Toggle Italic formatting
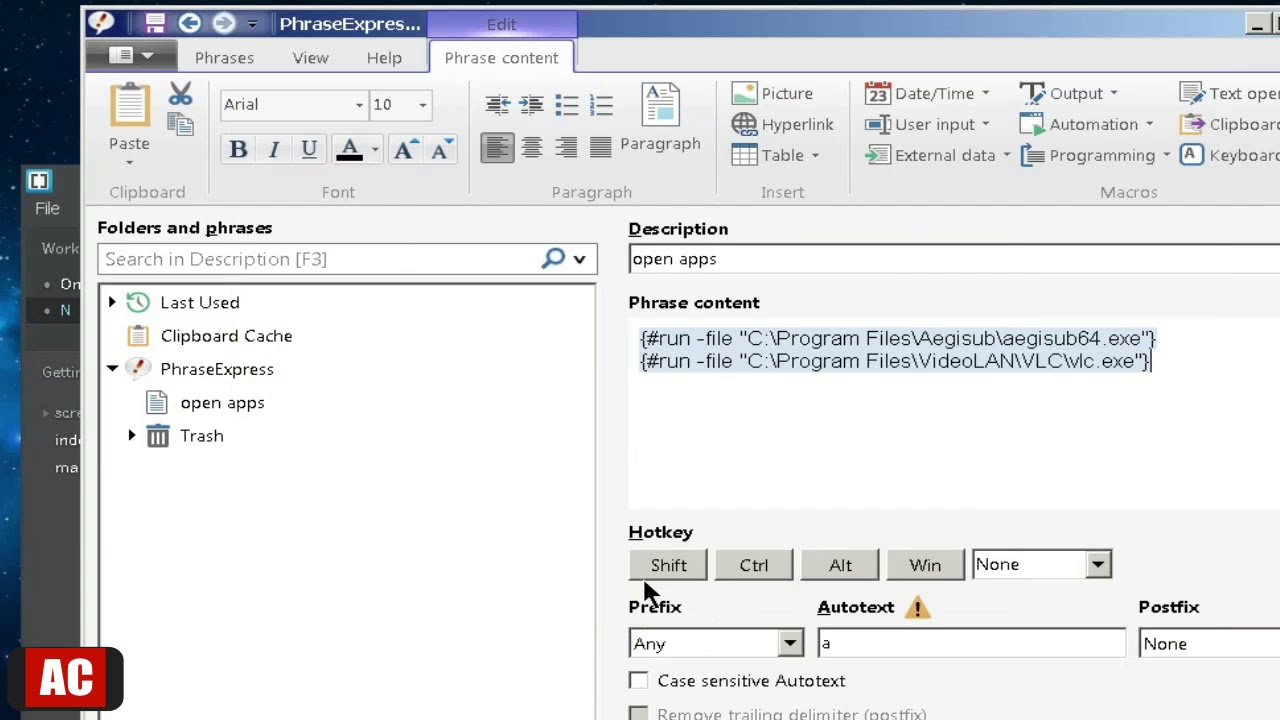Screen dimensions: 1280x720 tap(273, 150)
